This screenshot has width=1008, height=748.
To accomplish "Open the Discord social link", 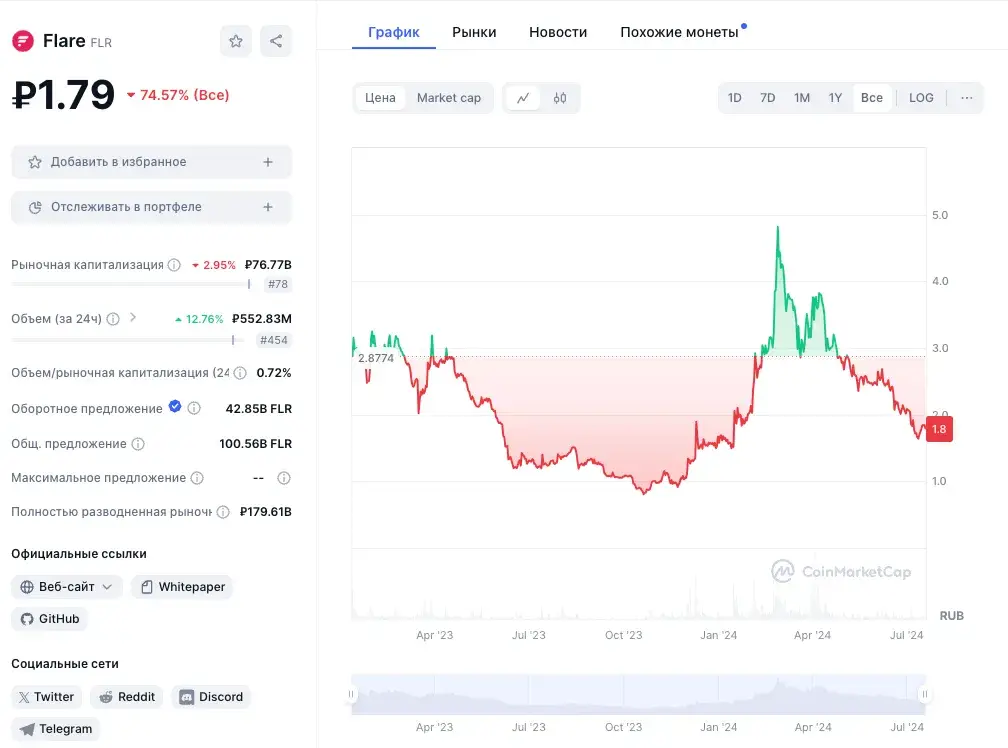I will pyautogui.click(x=211, y=697).
